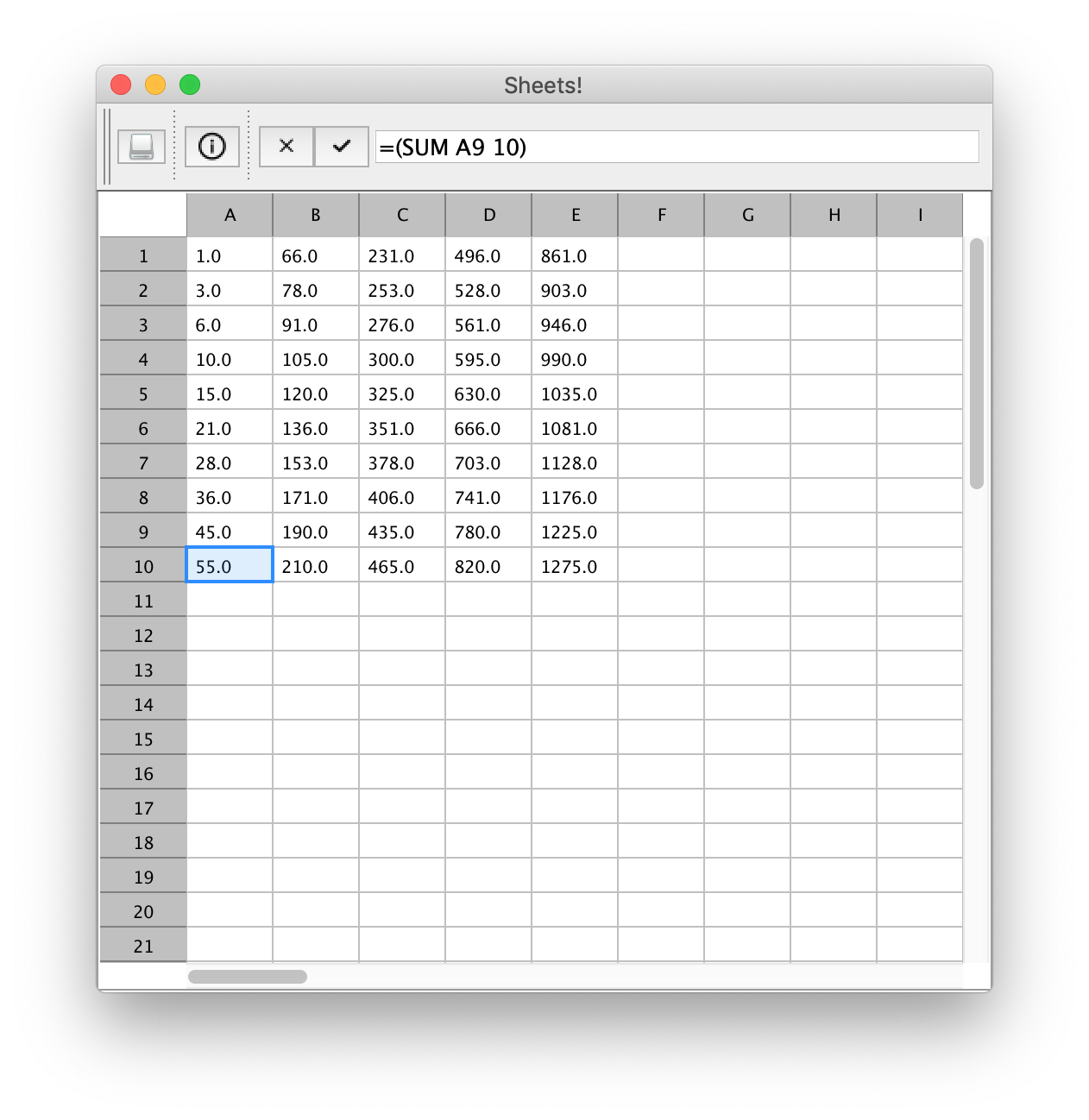
Task: Select cell containing 120.0
Action: click(x=316, y=393)
